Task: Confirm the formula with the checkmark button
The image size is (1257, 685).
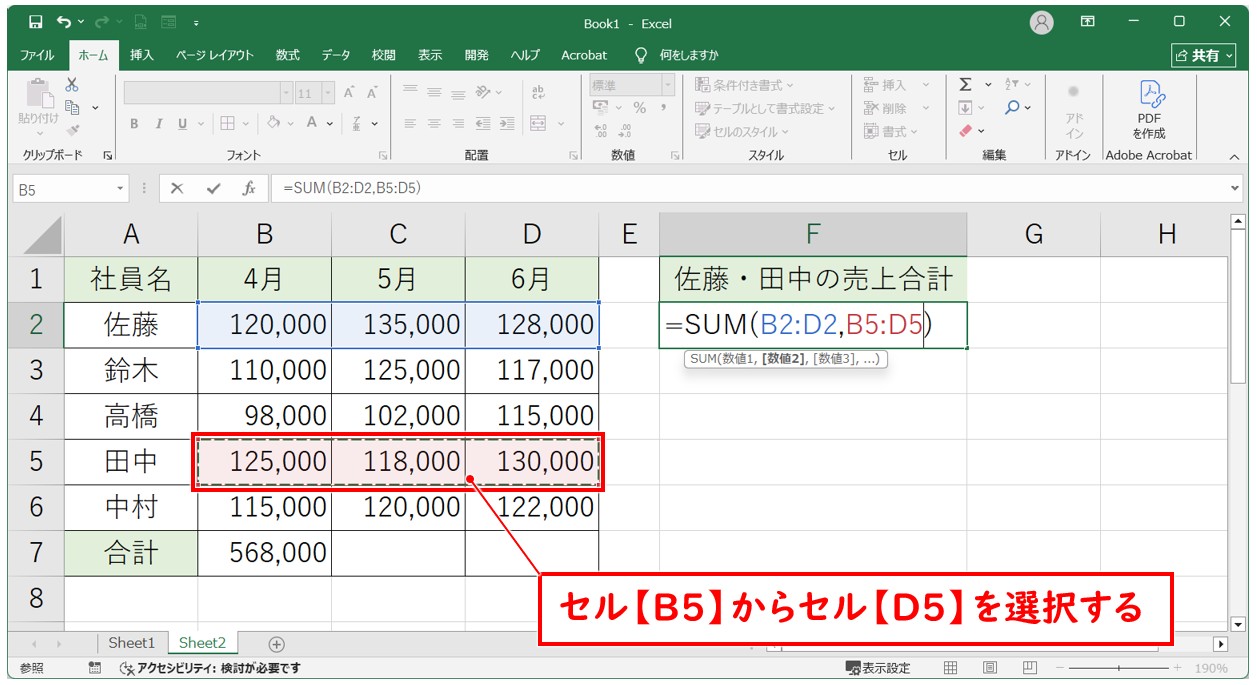Action: point(213,188)
